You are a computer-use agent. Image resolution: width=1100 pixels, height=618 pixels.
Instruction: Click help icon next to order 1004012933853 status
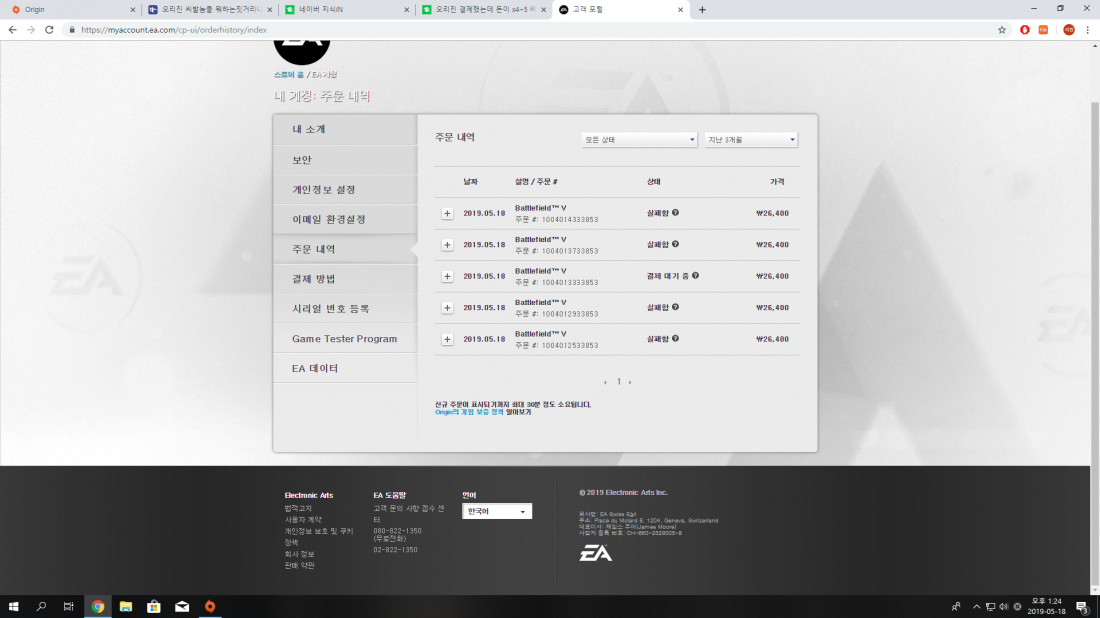(x=676, y=307)
